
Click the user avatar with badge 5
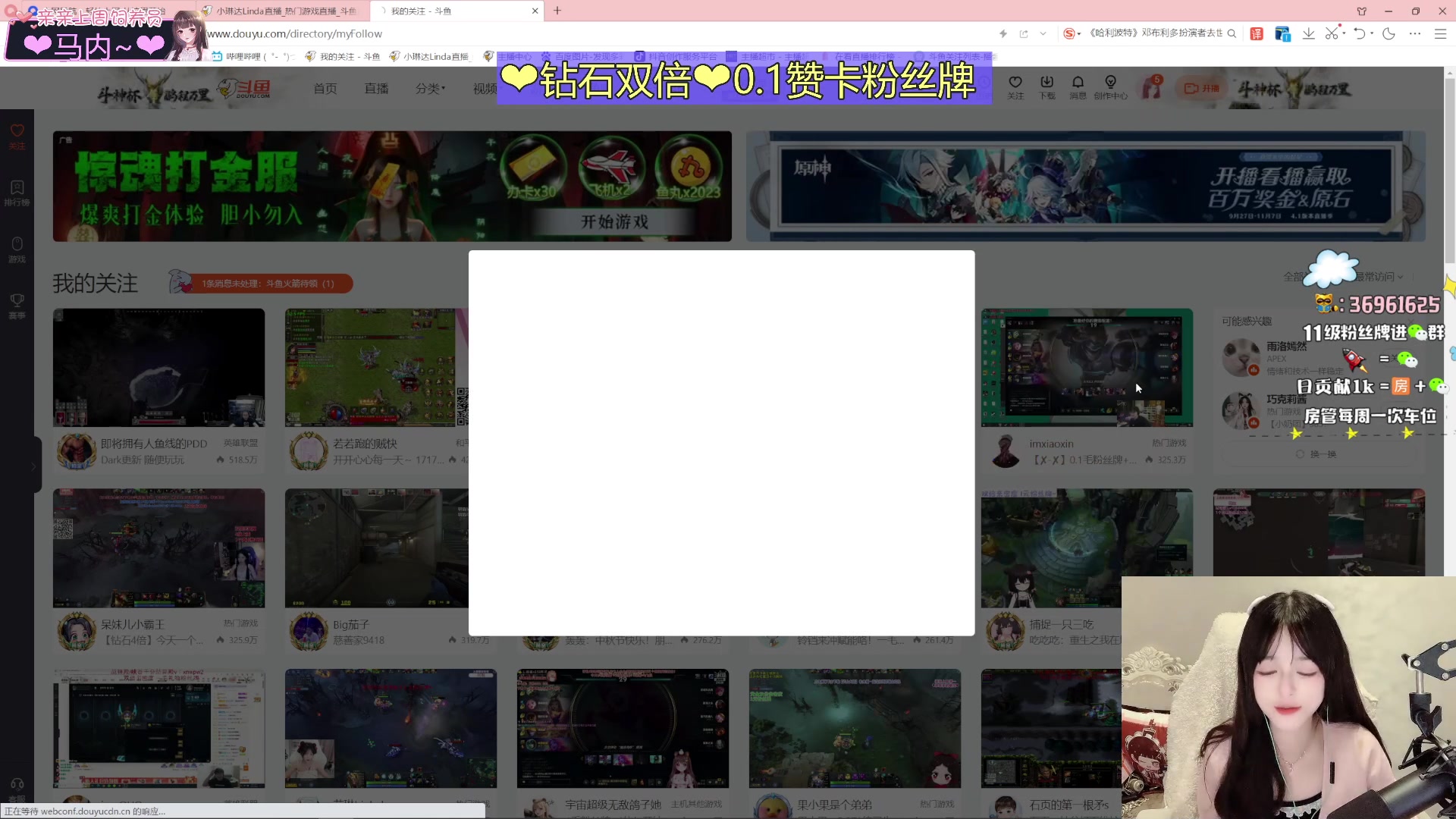1152,87
